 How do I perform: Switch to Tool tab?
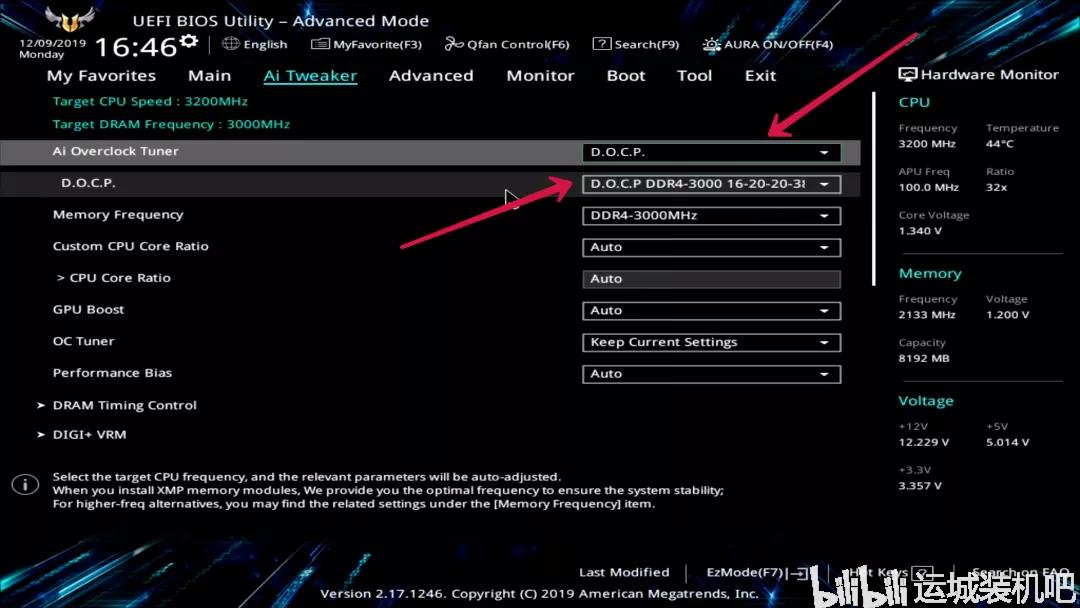point(694,76)
